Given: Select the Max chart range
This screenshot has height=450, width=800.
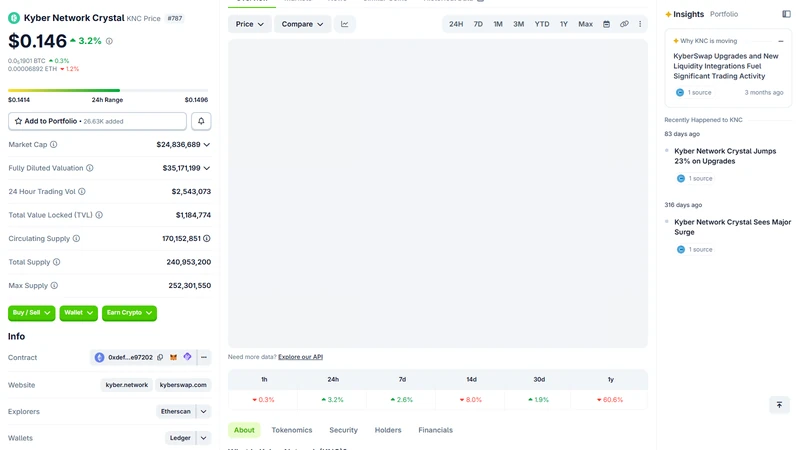Looking at the screenshot, I should [x=585, y=24].
